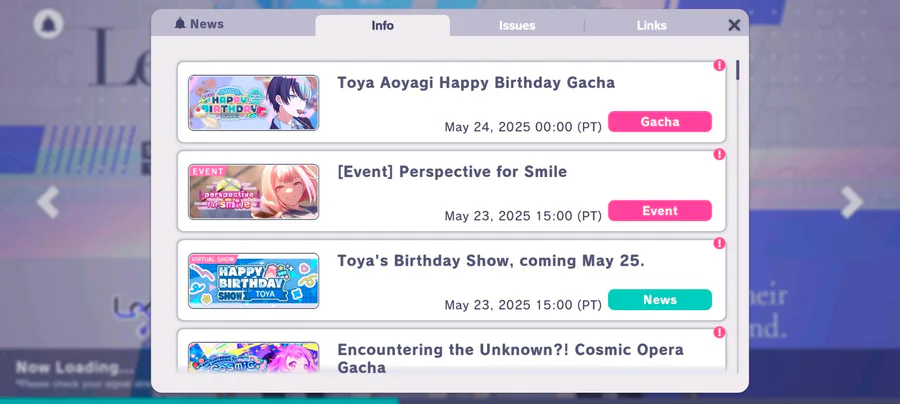Open the Perspective for Smile event thumbnail

pos(254,192)
